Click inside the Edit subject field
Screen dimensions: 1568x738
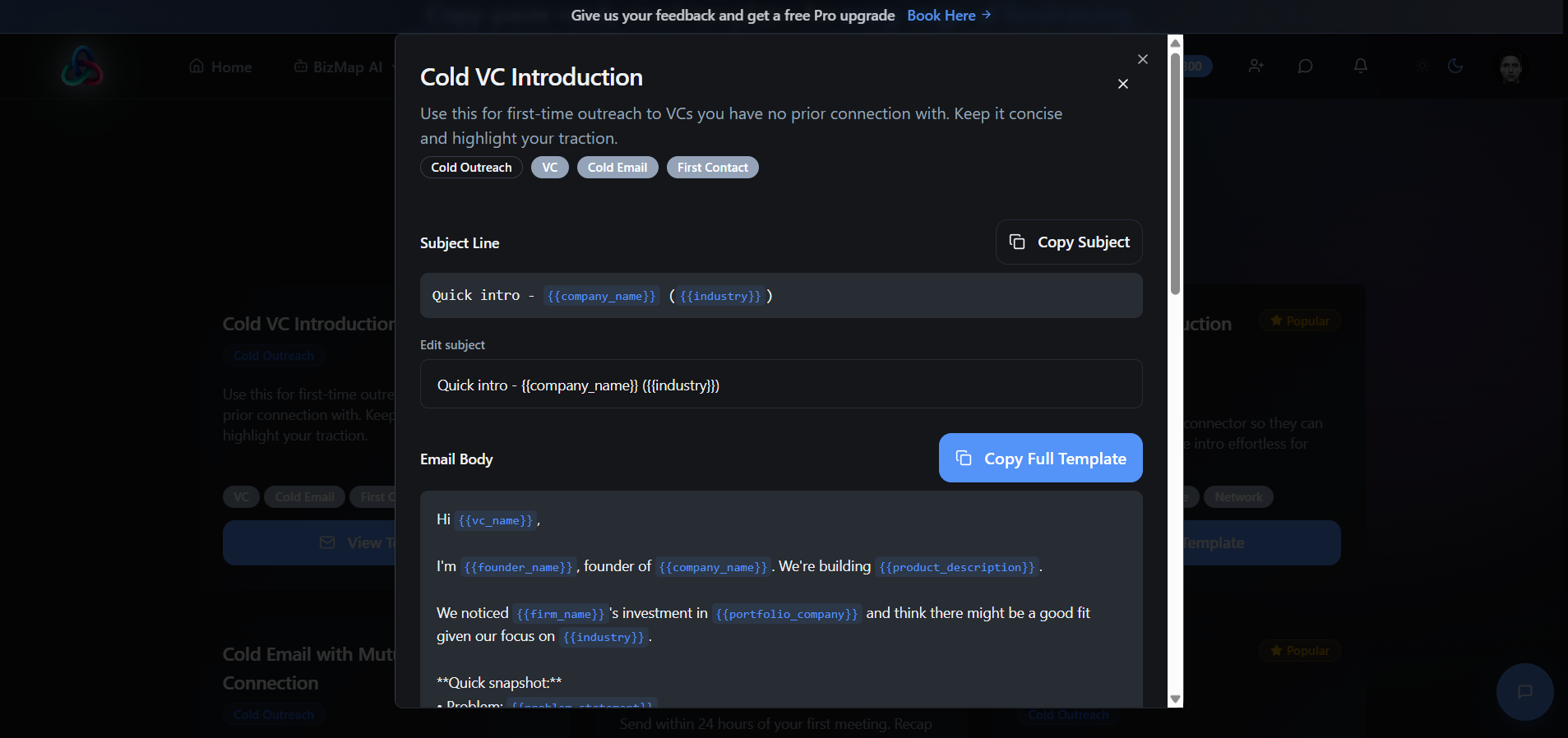tap(780, 384)
